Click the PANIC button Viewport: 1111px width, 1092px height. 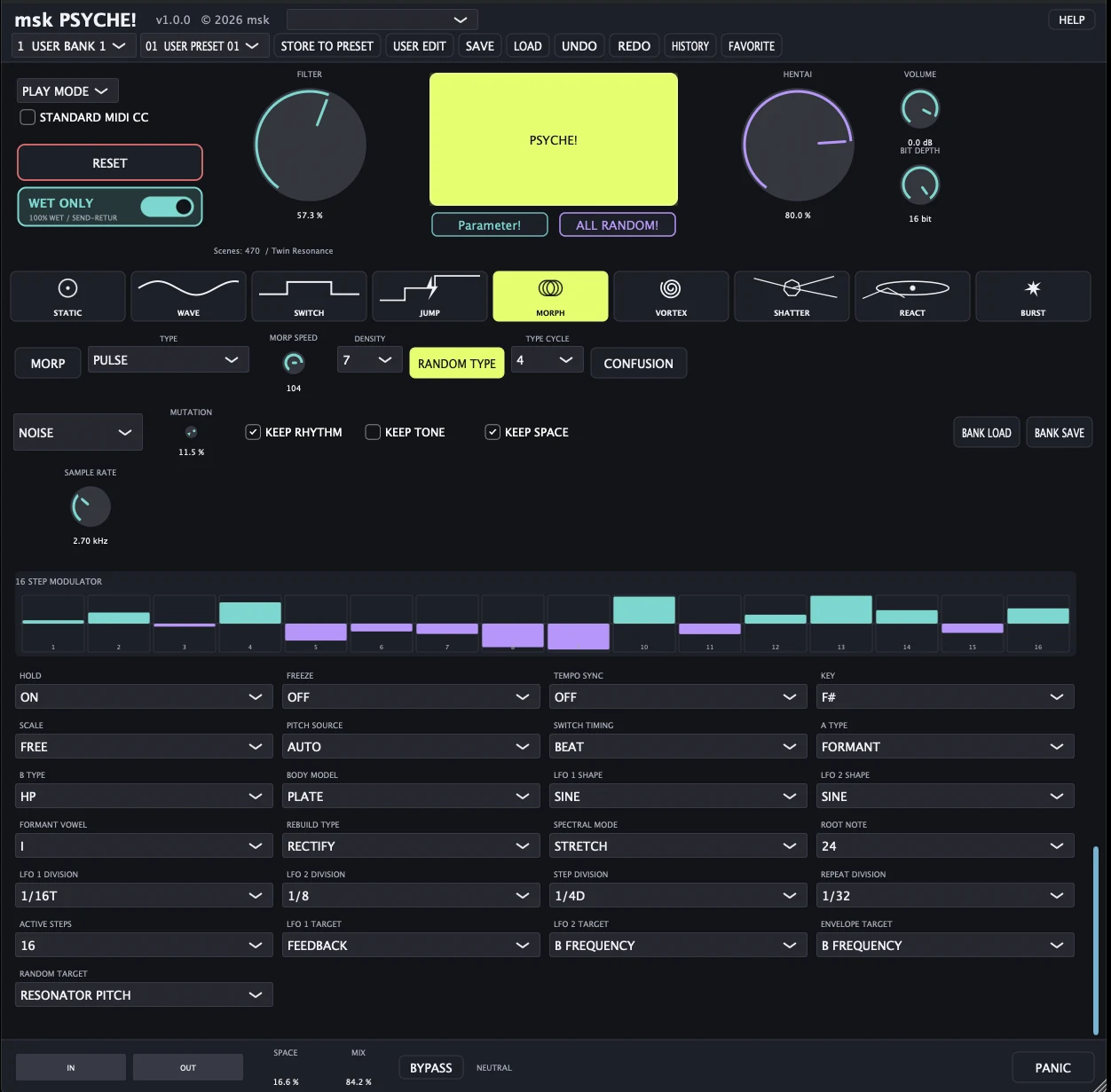coord(1053,1068)
